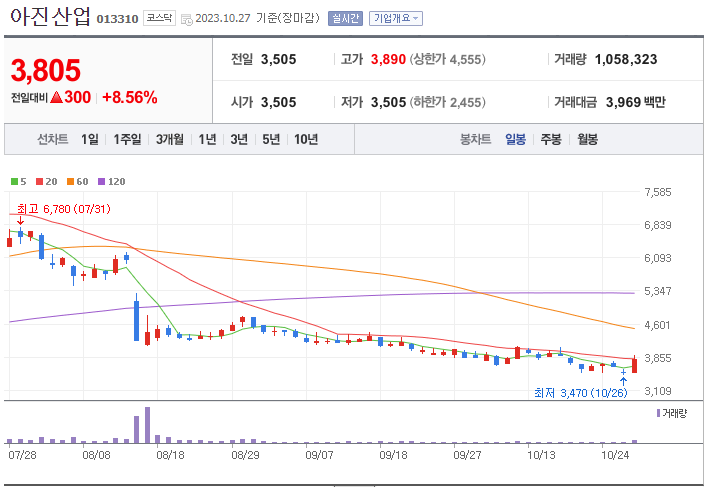Switch to 월봉 monthly candle chart
This screenshot has height=487, width=704.
(587, 139)
